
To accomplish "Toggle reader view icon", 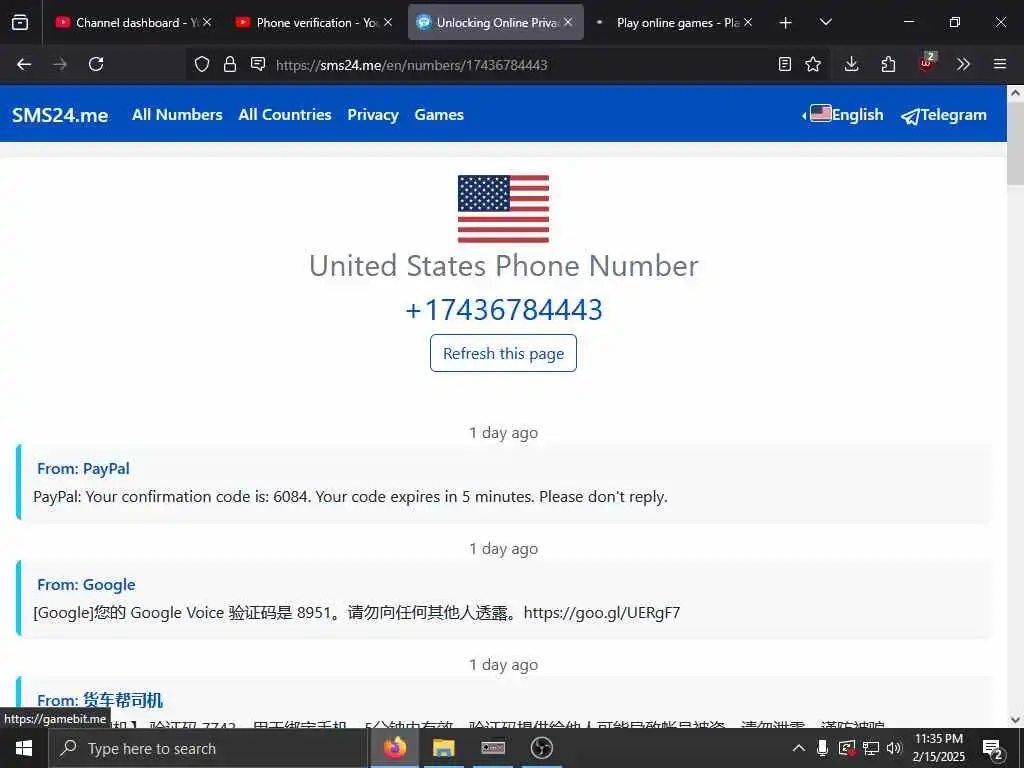I will pyautogui.click(x=785, y=64).
